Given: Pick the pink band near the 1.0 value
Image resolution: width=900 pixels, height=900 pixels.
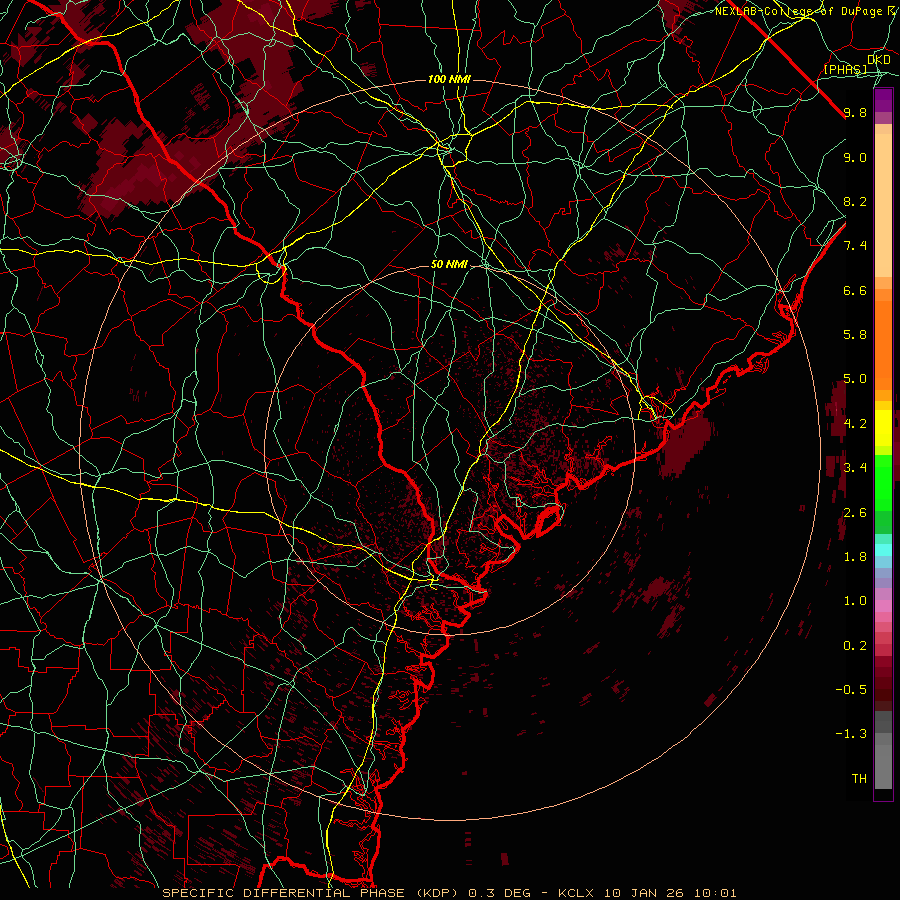Looking at the screenshot, I should point(883,606).
